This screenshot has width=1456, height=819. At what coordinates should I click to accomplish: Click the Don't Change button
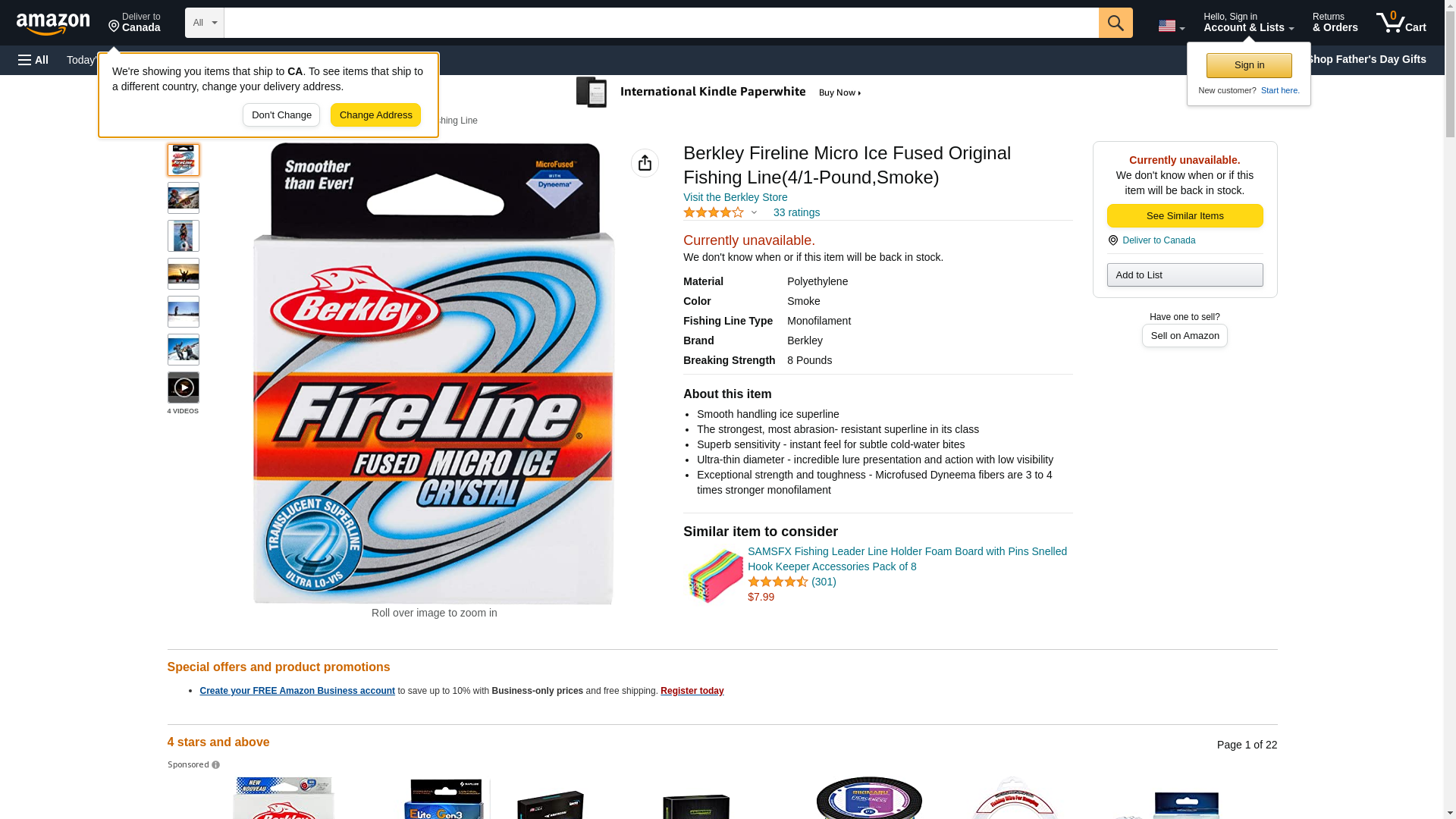tap(281, 115)
